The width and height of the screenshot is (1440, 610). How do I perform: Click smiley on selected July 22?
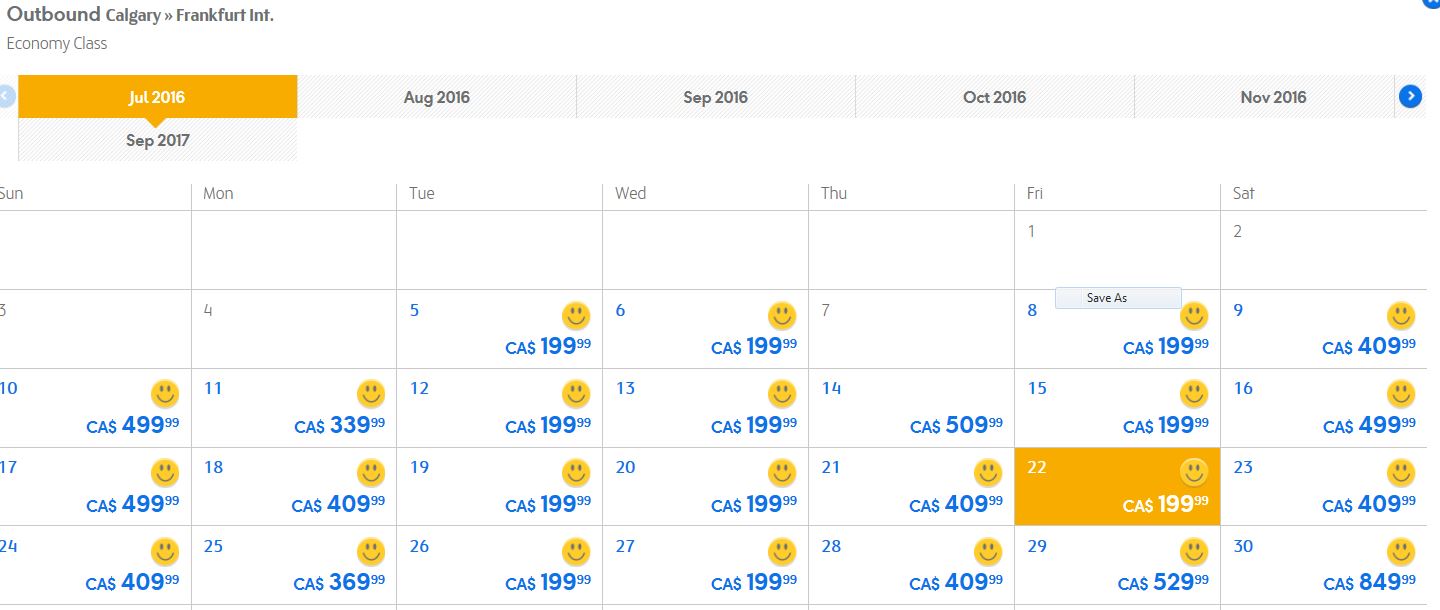(x=1194, y=472)
